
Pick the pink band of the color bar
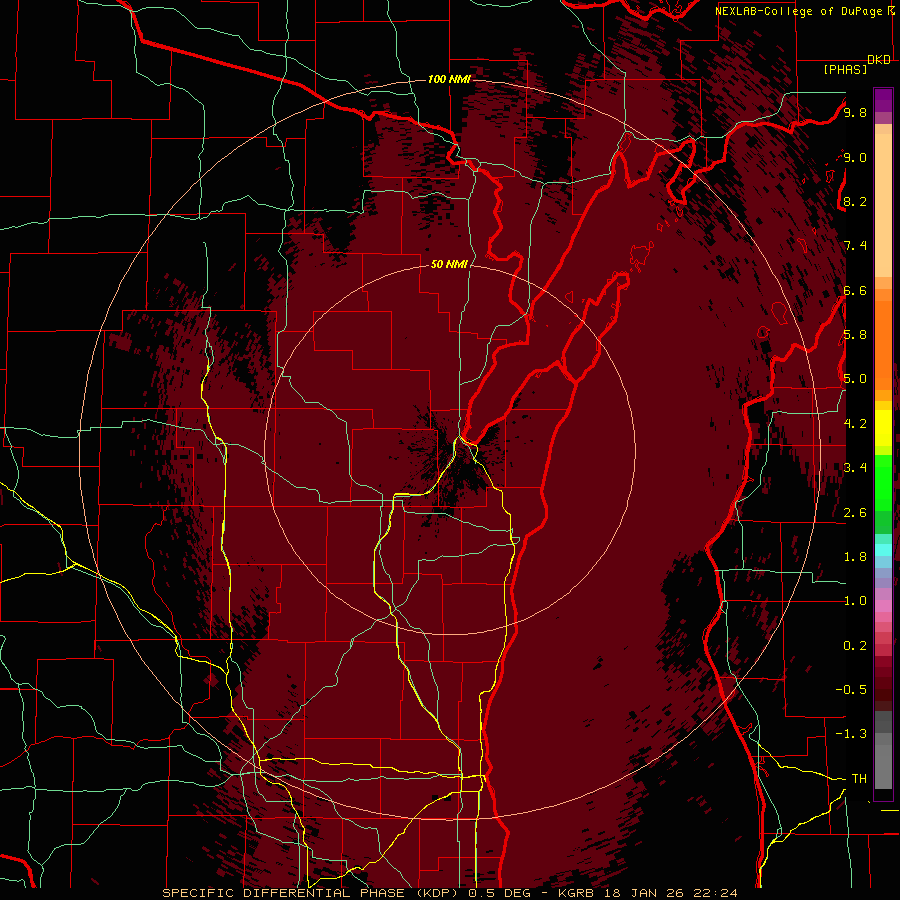pos(883,606)
